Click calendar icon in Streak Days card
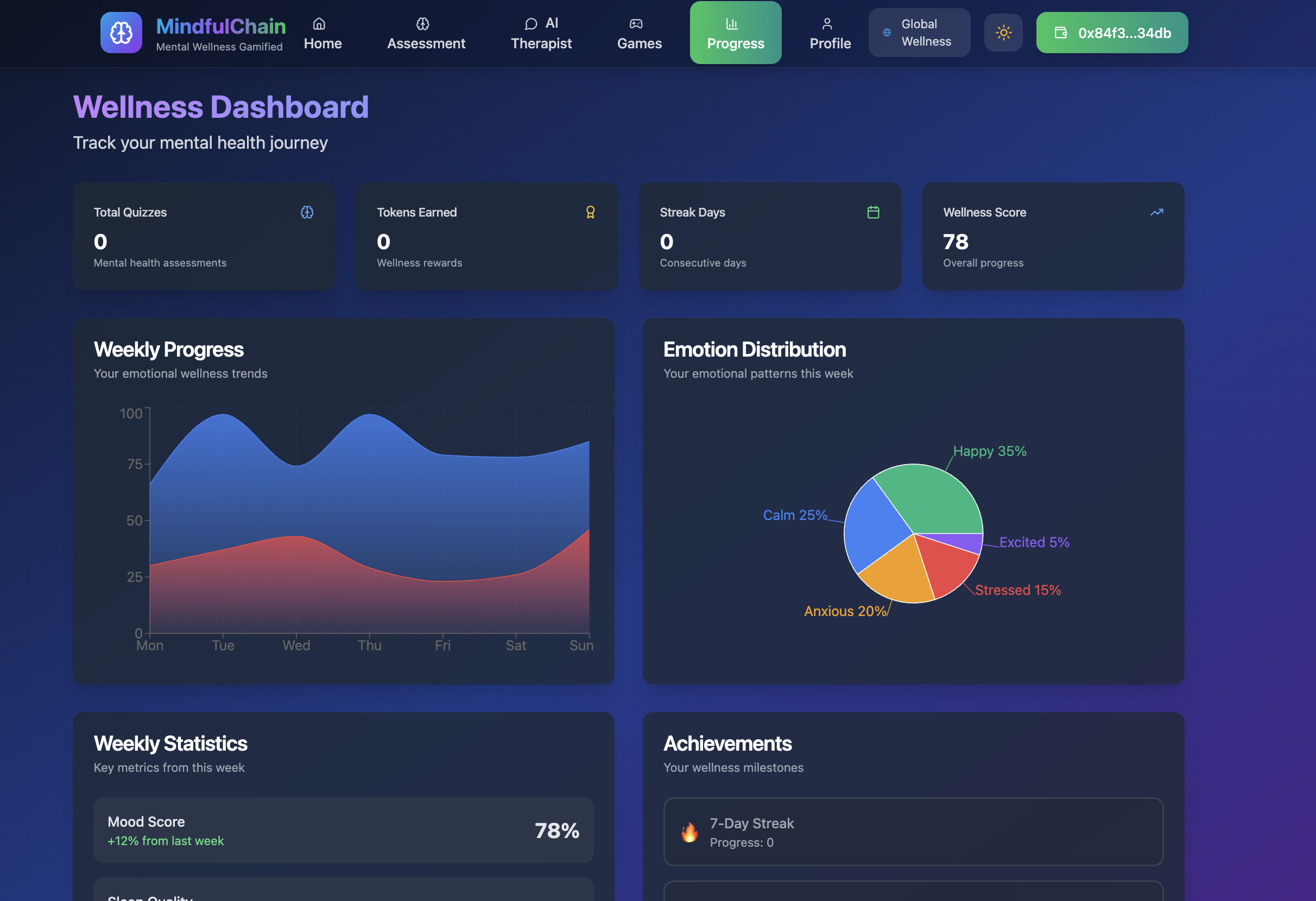1316x901 pixels. [x=872, y=212]
